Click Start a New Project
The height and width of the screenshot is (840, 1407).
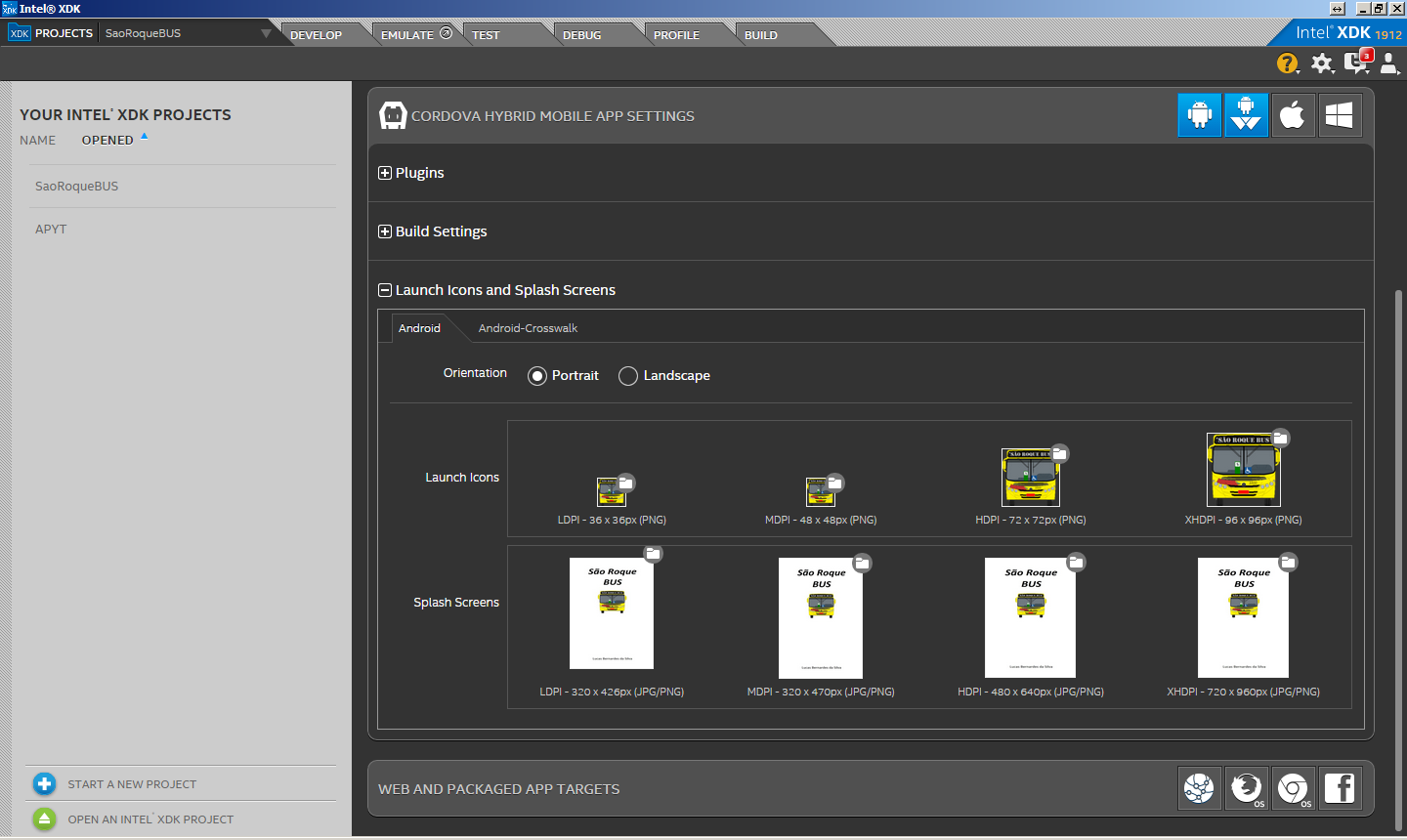click(131, 784)
